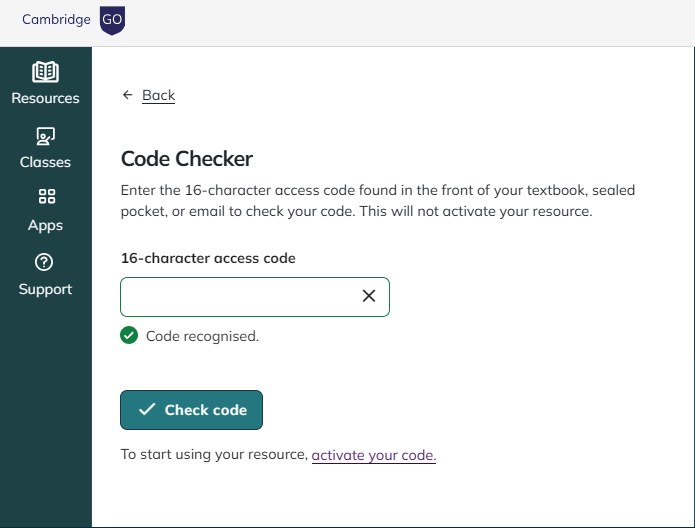Click the tick icon inside Check code
This screenshot has height=528, width=695.
(x=147, y=410)
